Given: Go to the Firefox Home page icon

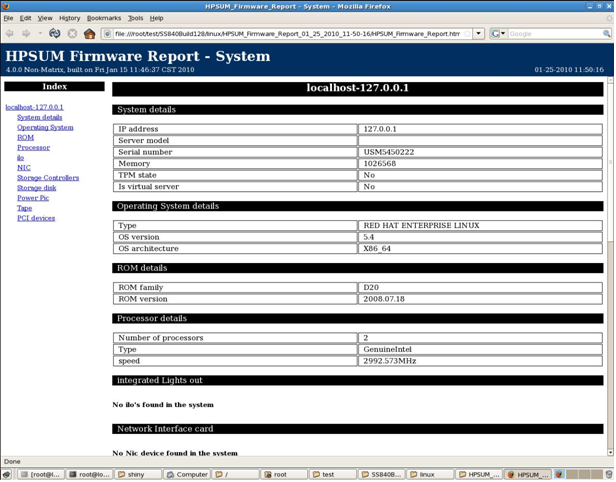Looking at the screenshot, I should click(x=89, y=33).
